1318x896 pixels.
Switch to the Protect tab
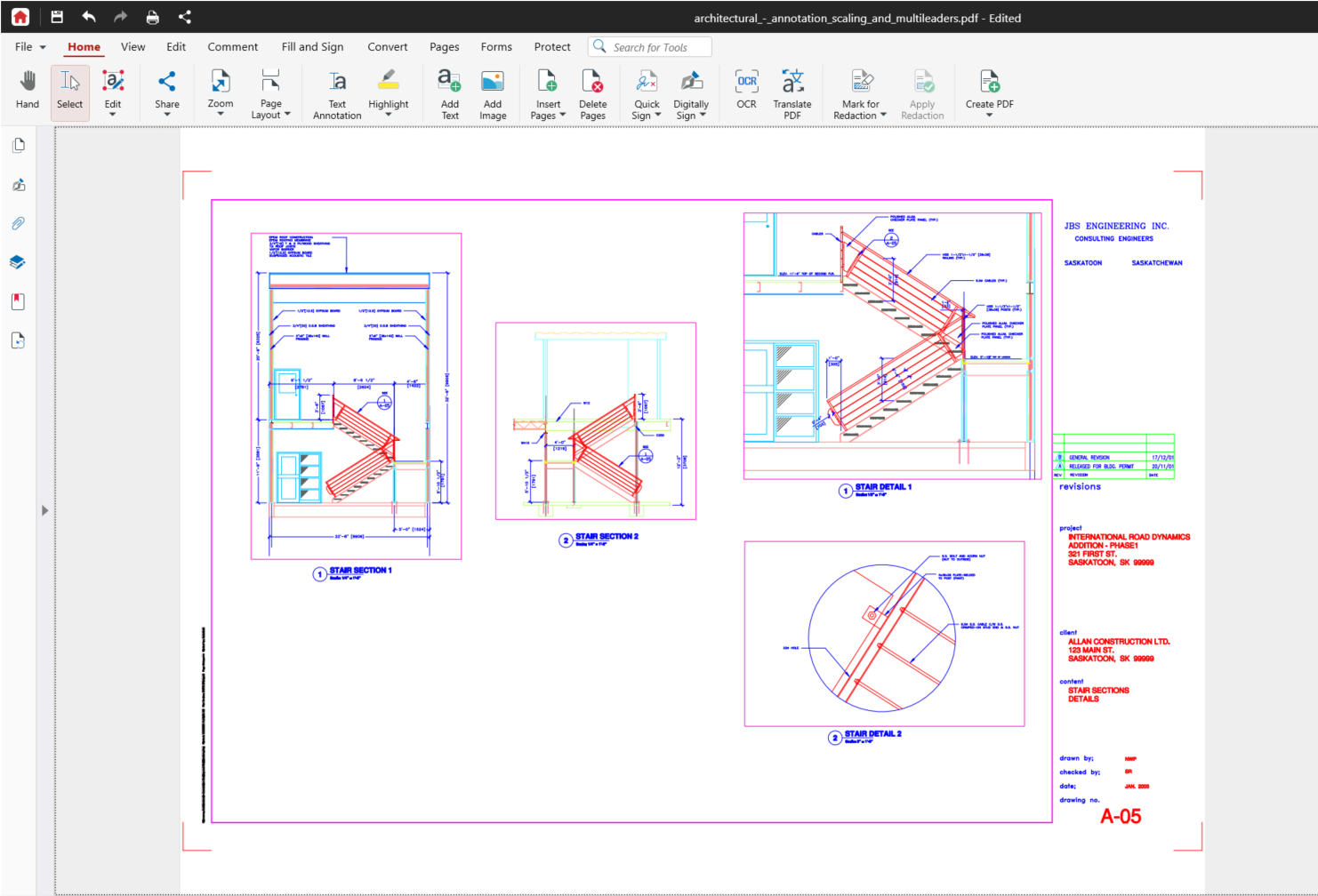click(552, 47)
